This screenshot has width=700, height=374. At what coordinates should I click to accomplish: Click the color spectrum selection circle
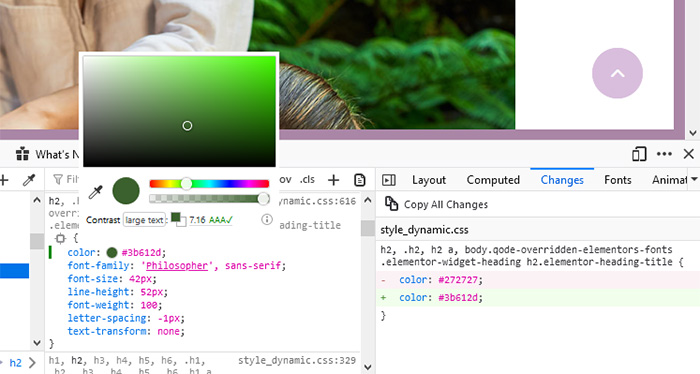(x=188, y=126)
